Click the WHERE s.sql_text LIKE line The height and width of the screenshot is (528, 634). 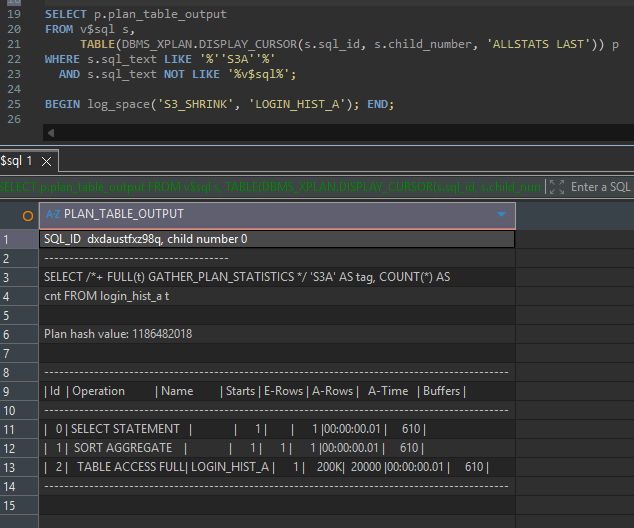click(x=160, y=59)
